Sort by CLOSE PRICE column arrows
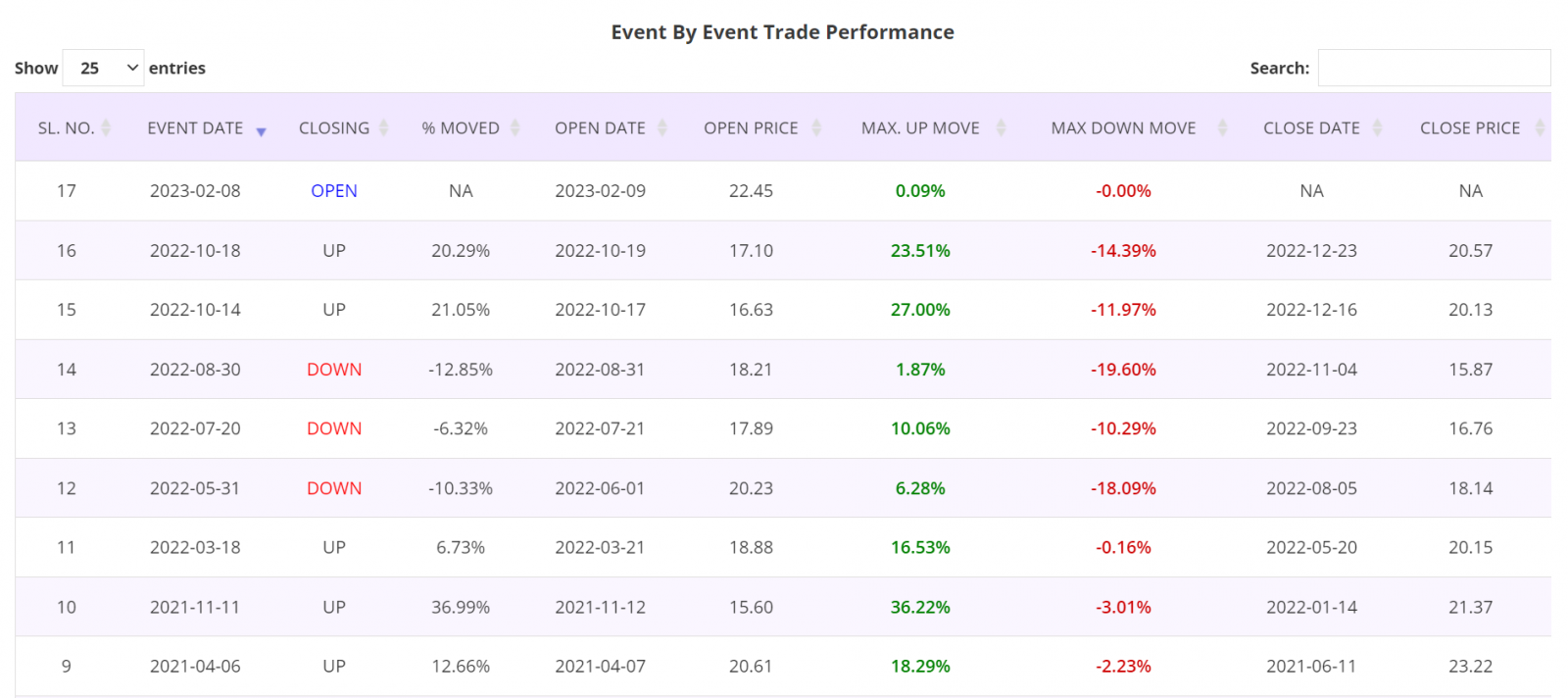This screenshot has width=1568, height=698. (1540, 127)
